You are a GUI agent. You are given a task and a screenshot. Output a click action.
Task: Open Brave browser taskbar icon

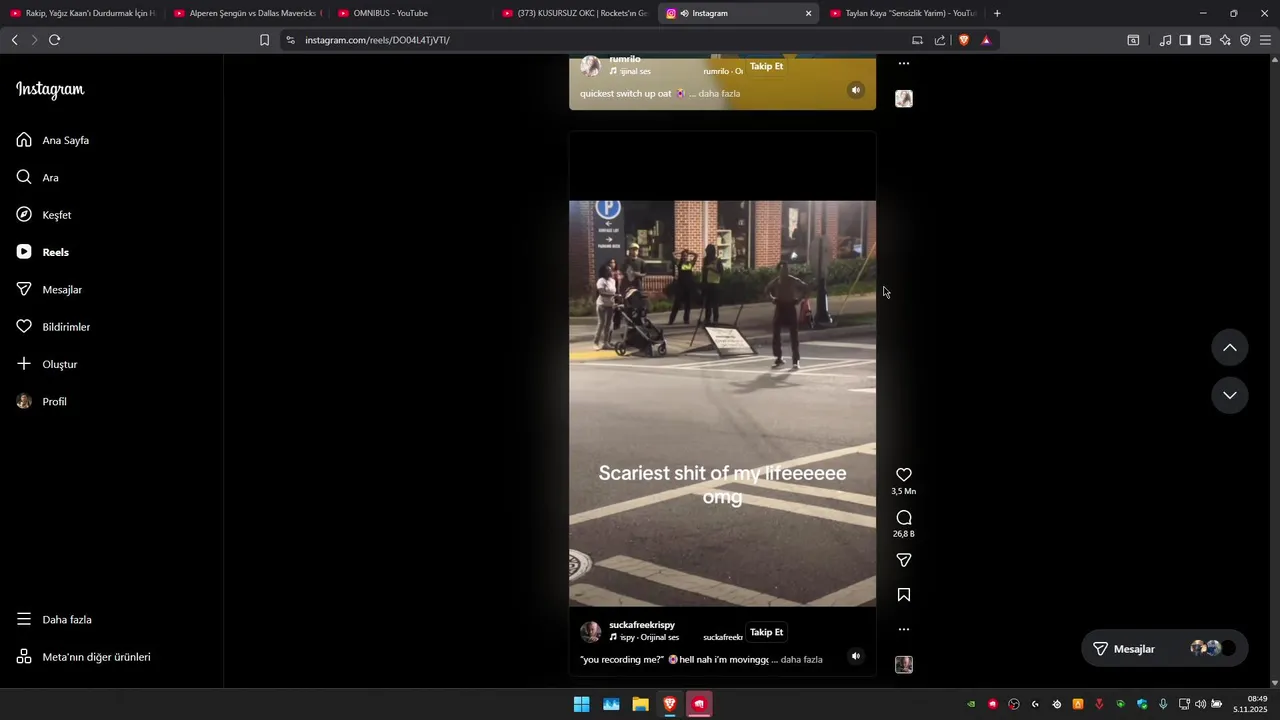click(670, 704)
